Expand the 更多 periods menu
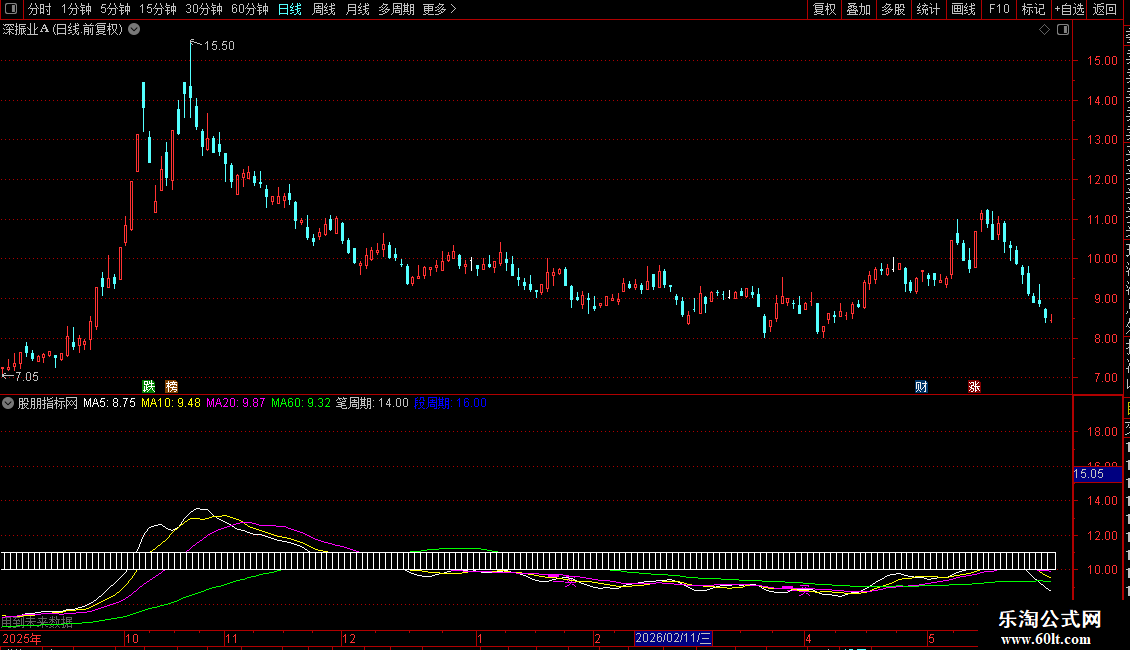The image size is (1130, 650). click(439, 9)
